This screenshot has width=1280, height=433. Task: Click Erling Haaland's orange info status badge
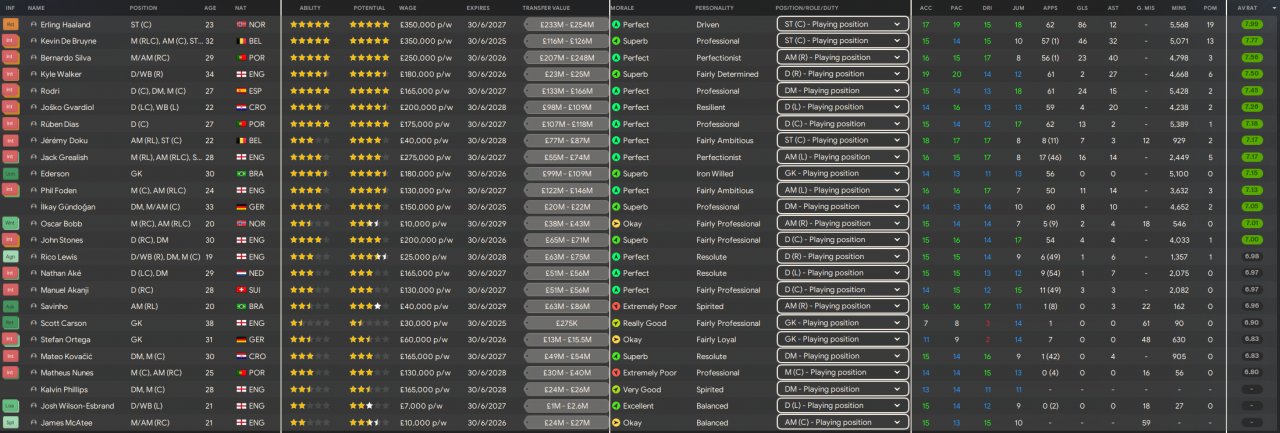[x=11, y=24]
